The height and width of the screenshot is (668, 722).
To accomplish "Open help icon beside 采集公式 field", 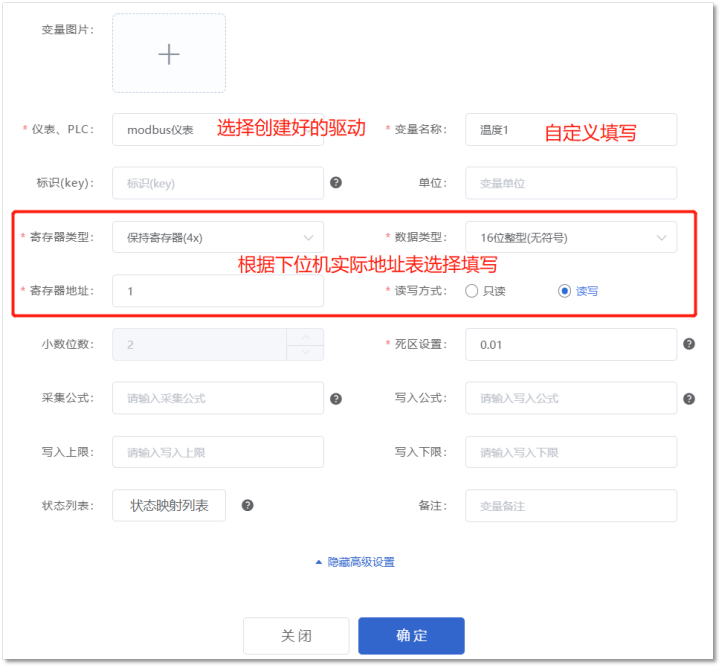I will pos(336,399).
